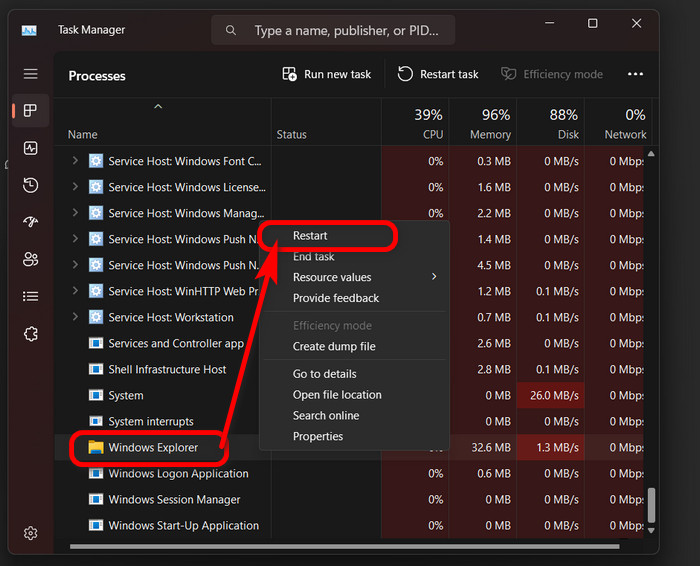Click the Run new task button
Viewport: 700px width, 566px height.
tap(327, 74)
